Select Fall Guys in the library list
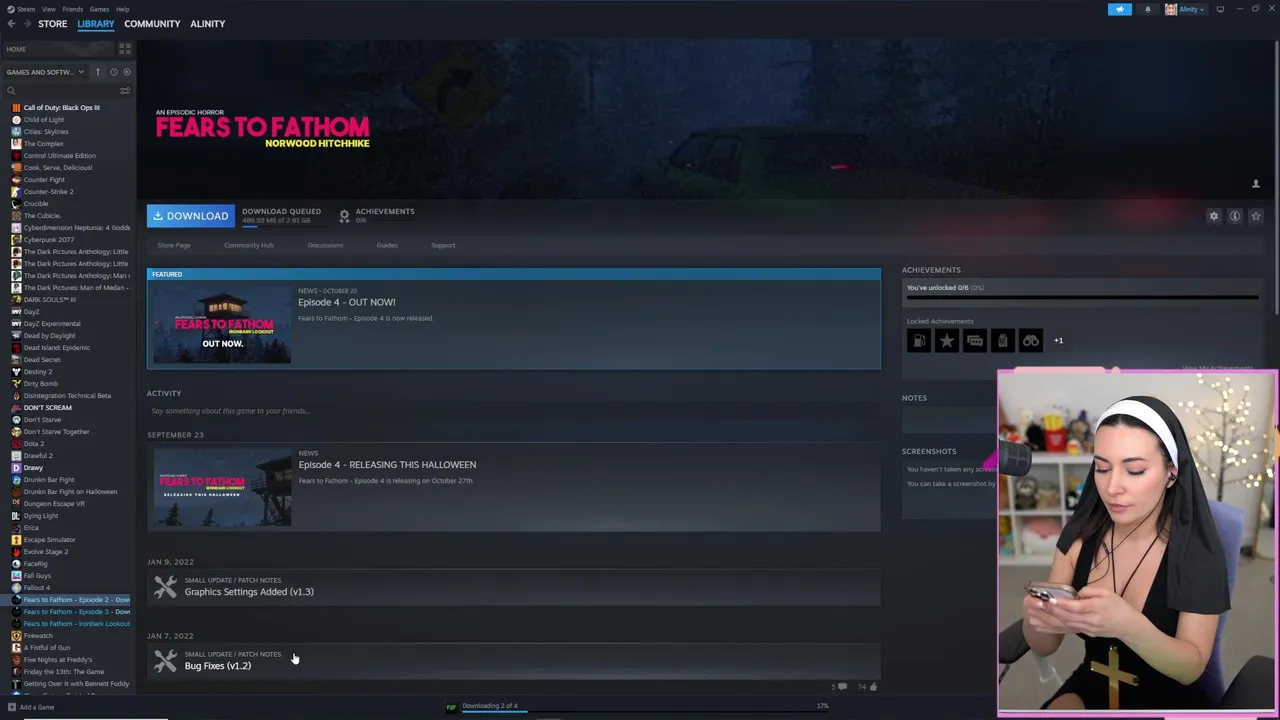This screenshot has height=720, width=1280. click(x=37, y=576)
